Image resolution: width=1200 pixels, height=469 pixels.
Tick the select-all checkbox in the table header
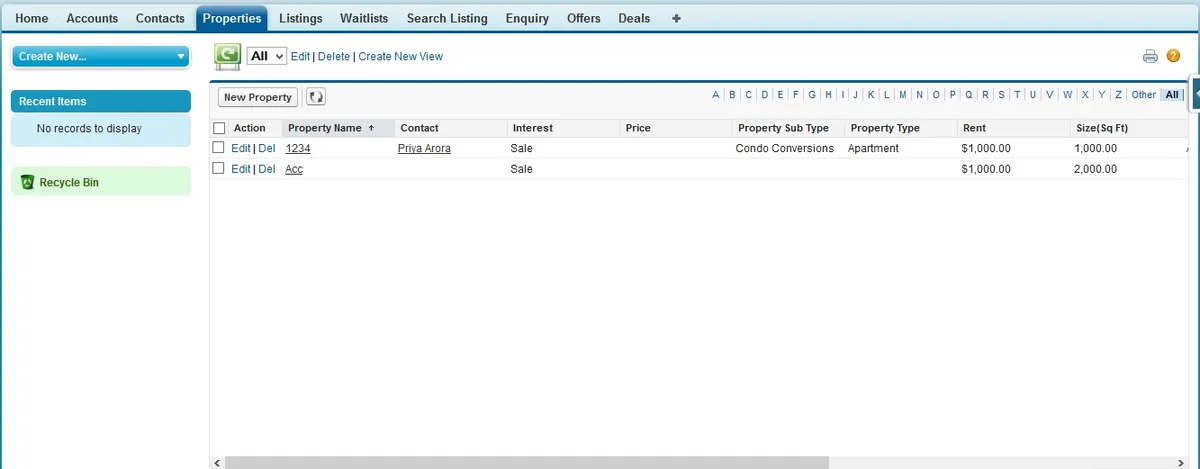[x=219, y=128]
